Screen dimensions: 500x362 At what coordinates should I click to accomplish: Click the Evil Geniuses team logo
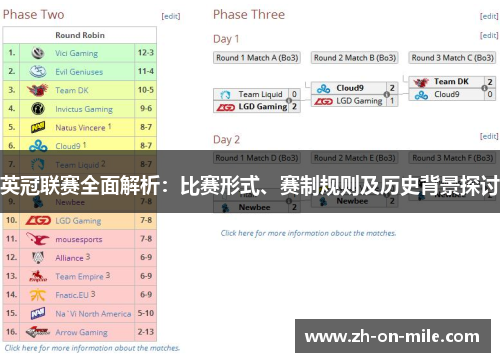click(38, 71)
